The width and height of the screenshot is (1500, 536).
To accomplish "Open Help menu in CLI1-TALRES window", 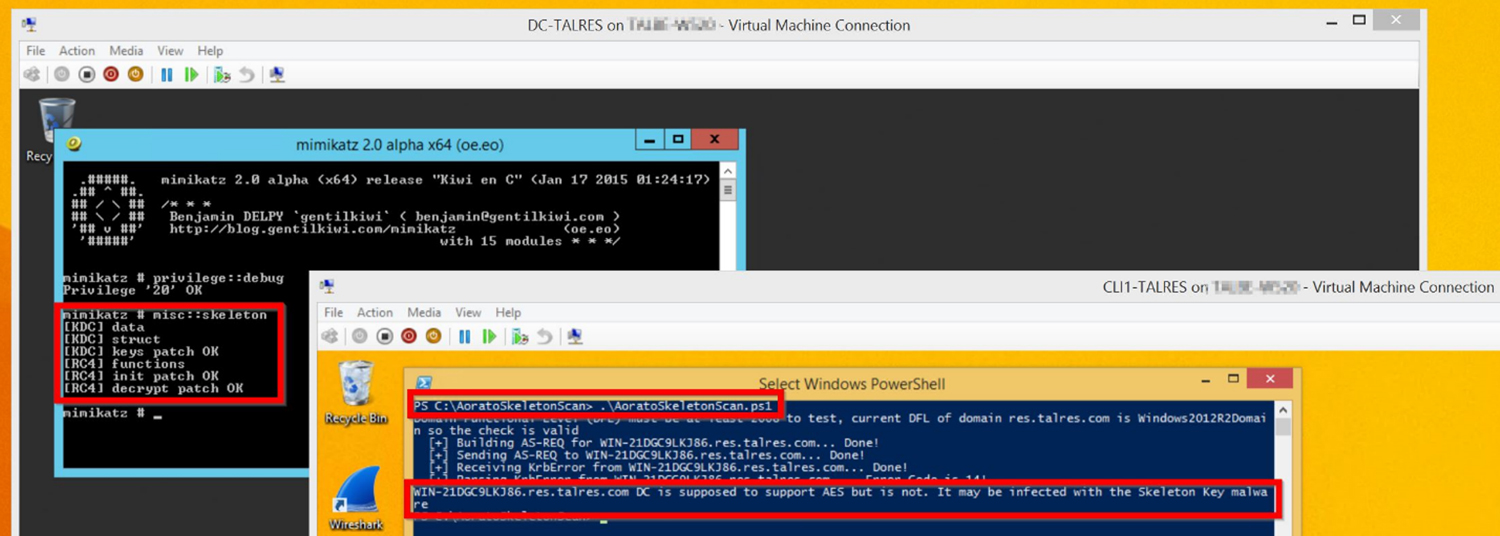I will 508,313.
